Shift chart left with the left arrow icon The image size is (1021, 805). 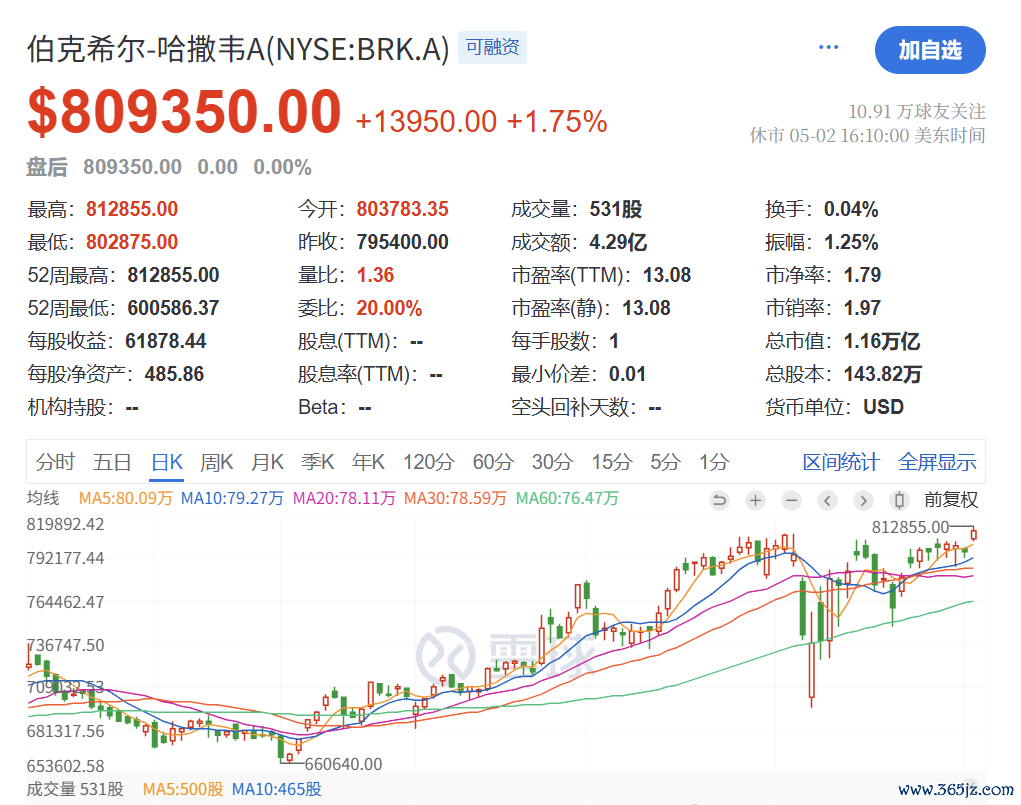(x=827, y=500)
